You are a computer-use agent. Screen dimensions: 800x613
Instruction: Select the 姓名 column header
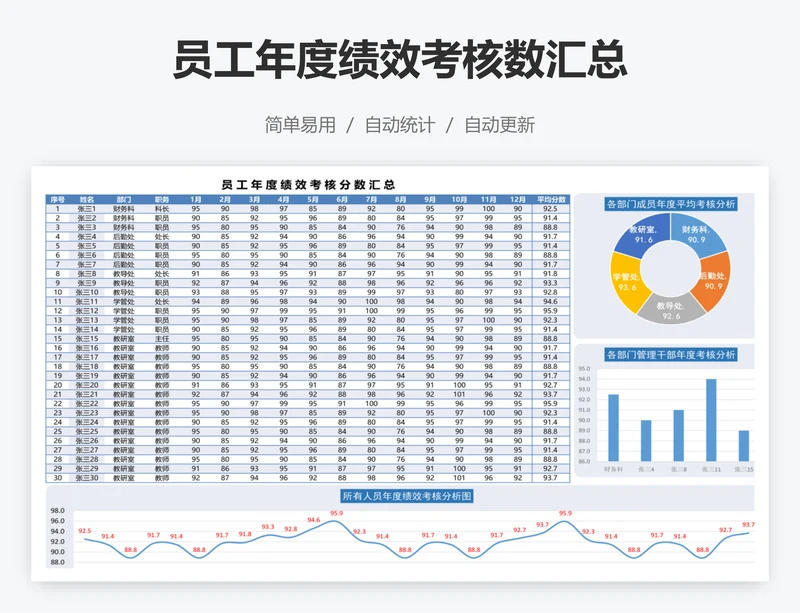pyautogui.click(x=87, y=199)
